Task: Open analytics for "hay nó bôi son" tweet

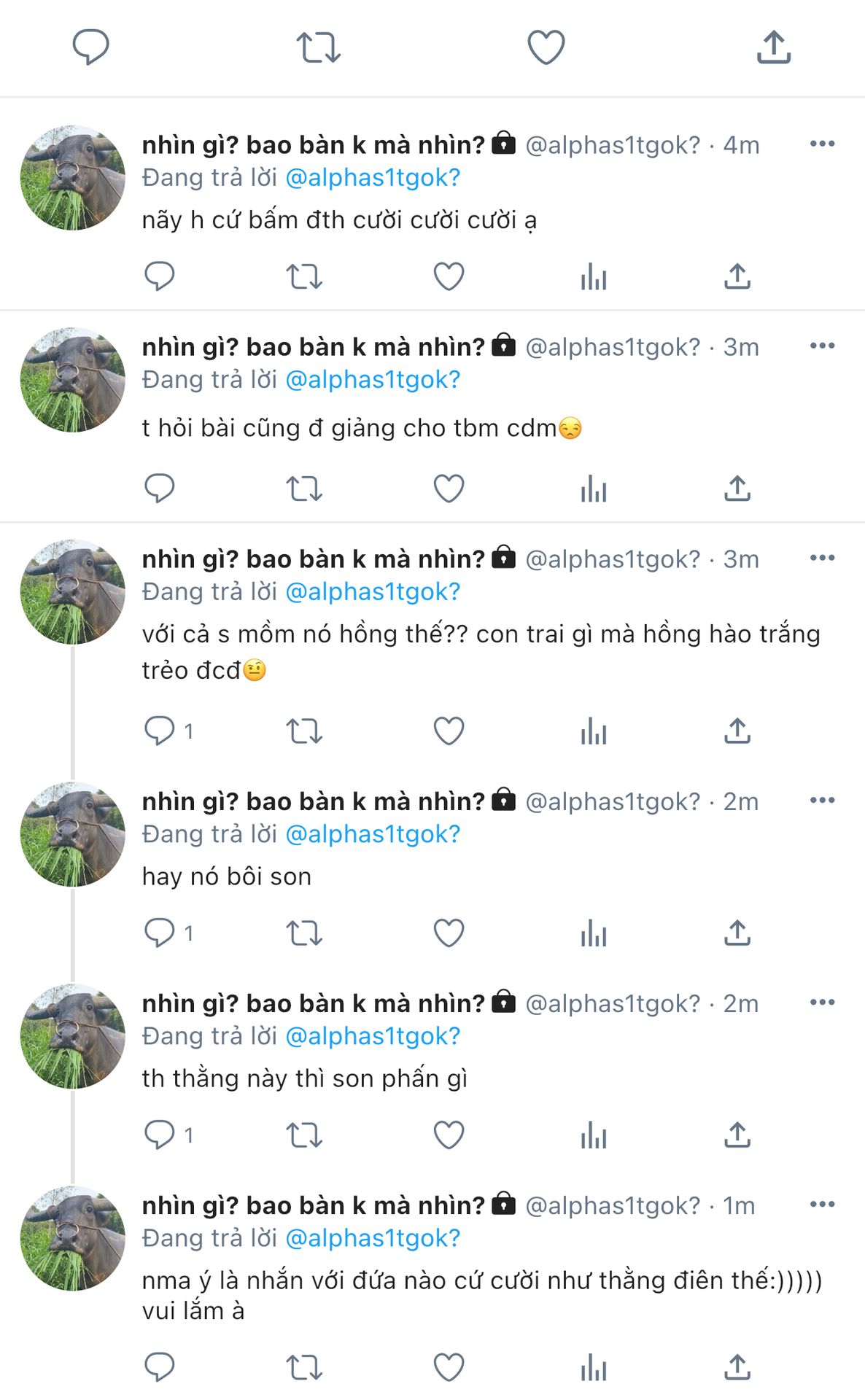Action: pos(594,933)
